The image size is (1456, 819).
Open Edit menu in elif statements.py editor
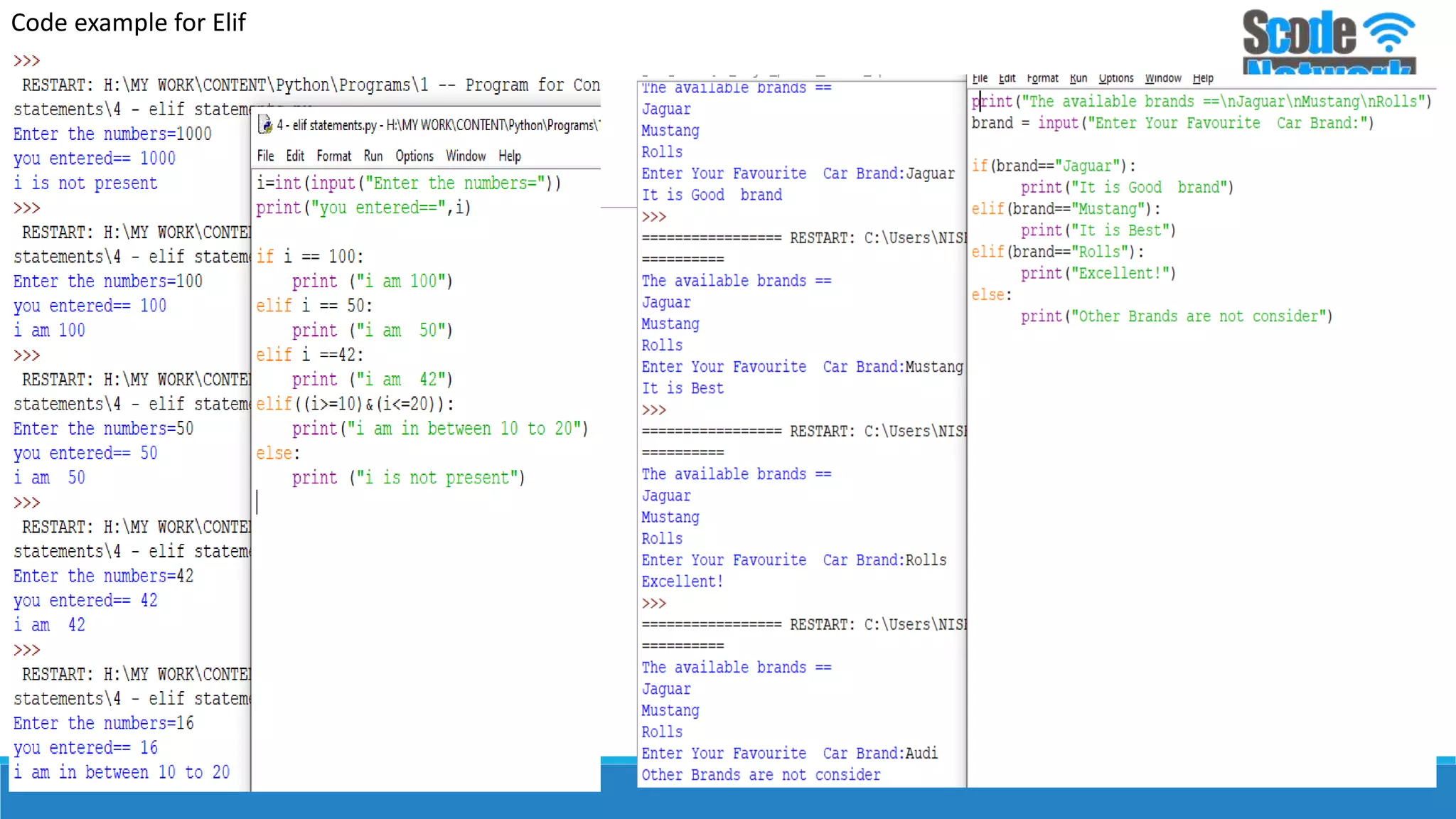[x=295, y=156]
